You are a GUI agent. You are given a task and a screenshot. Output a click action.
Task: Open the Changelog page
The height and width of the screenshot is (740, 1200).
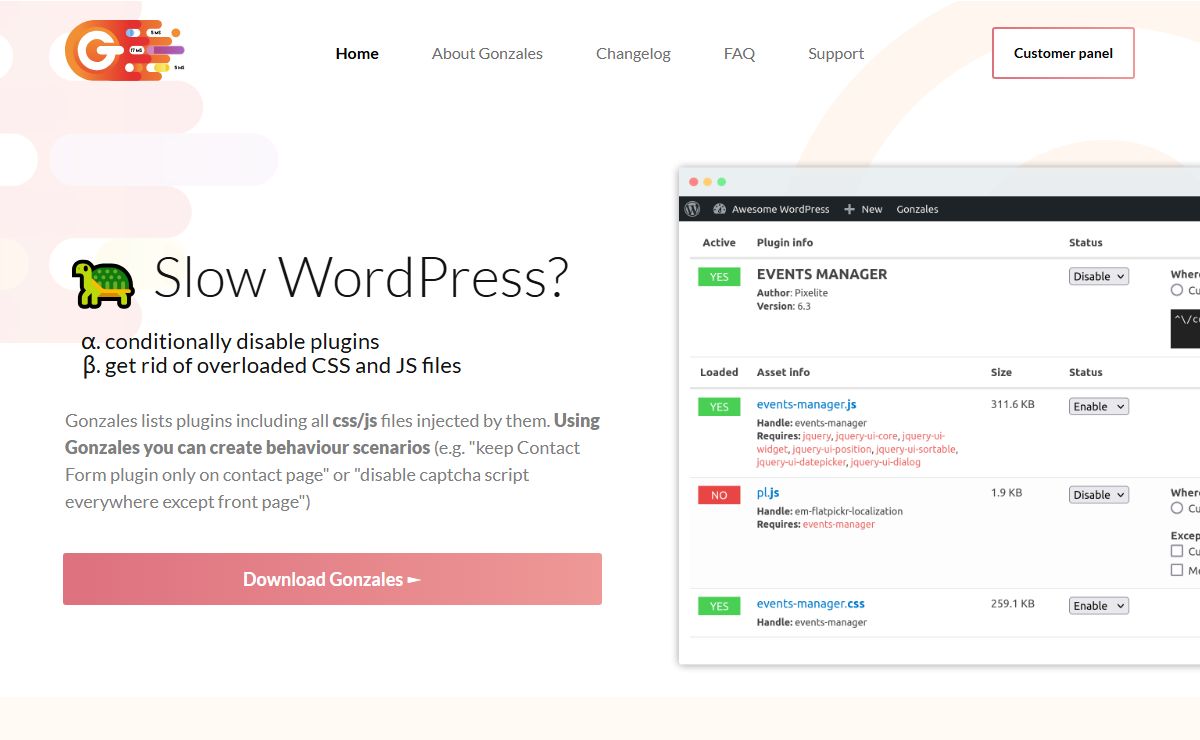coord(633,54)
